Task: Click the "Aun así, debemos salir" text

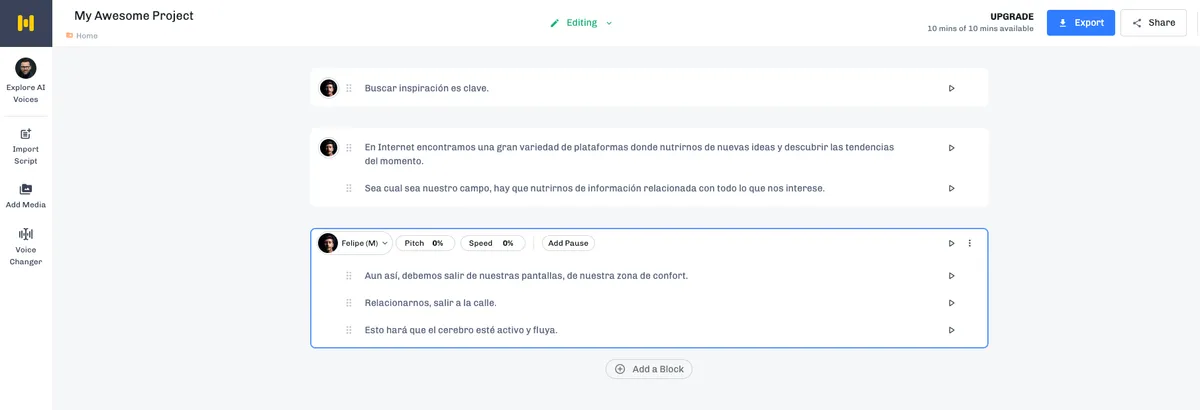Action: pos(526,276)
